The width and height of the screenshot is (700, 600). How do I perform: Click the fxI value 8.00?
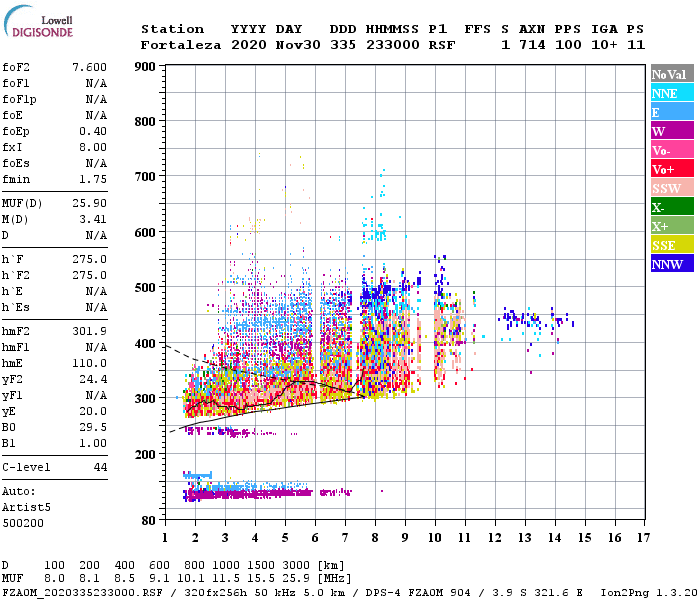[x=93, y=147]
